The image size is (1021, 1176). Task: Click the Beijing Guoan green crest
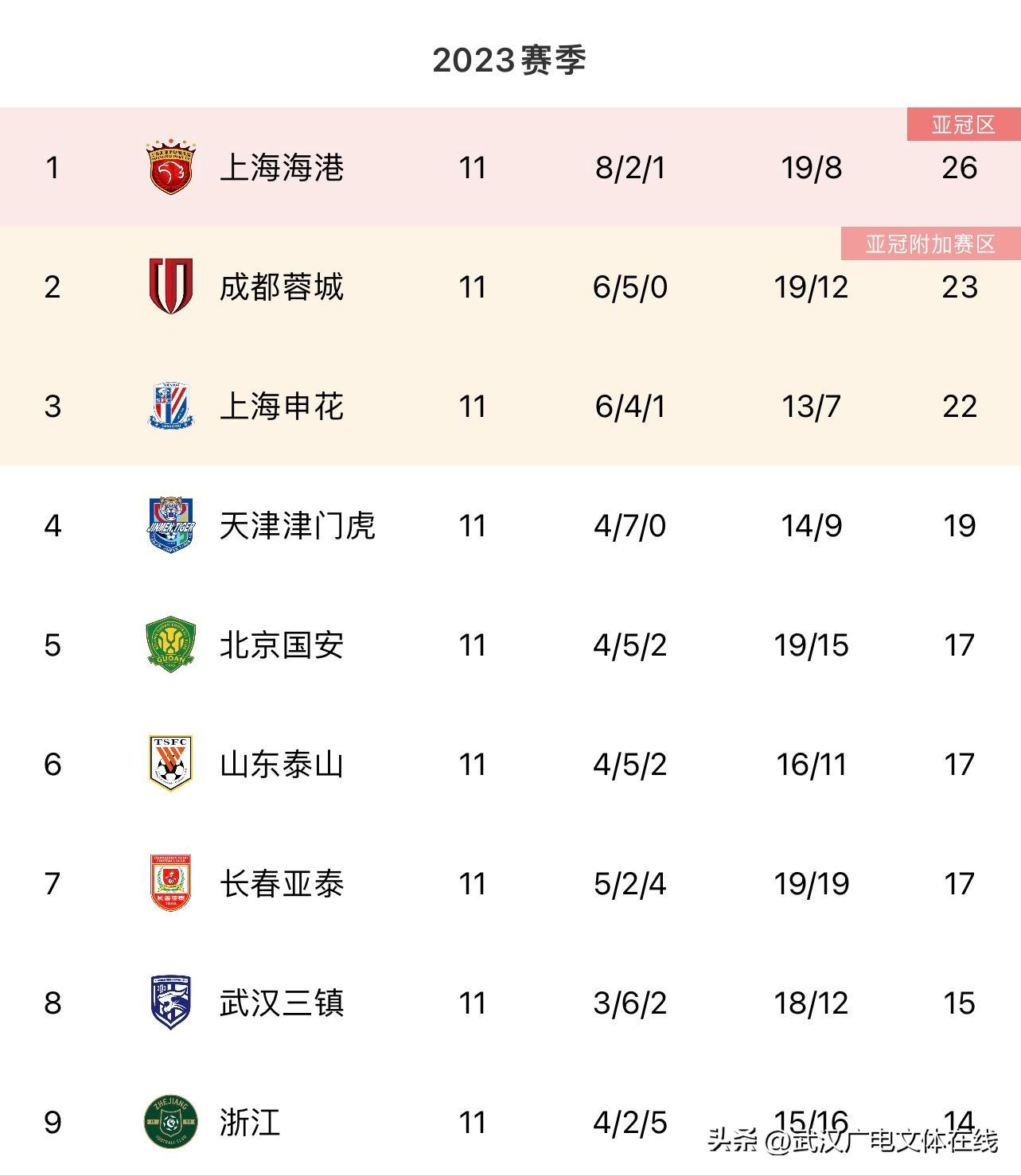click(171, 644)
